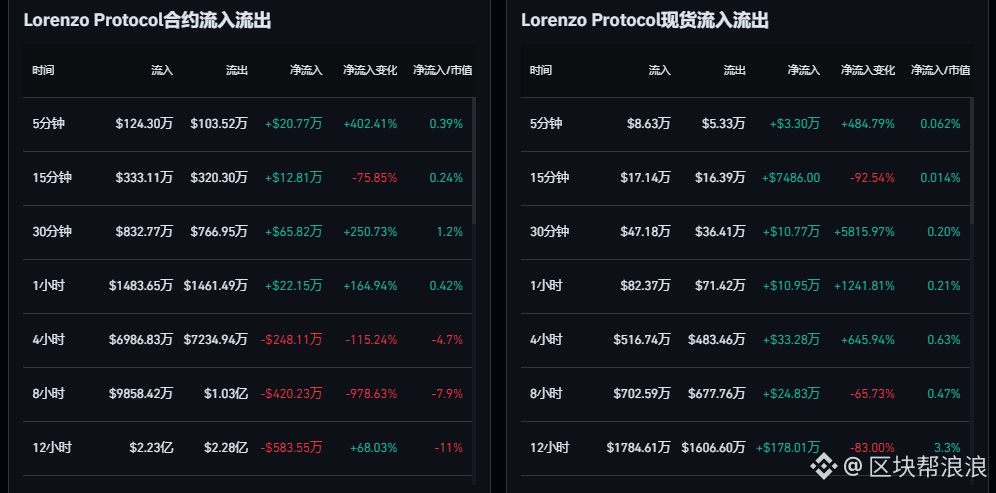The height and width of the screenshot is (493, 996).
Task: Click net outflow -$420.23万
Action: pyautogui.click(x=292, y=394)
